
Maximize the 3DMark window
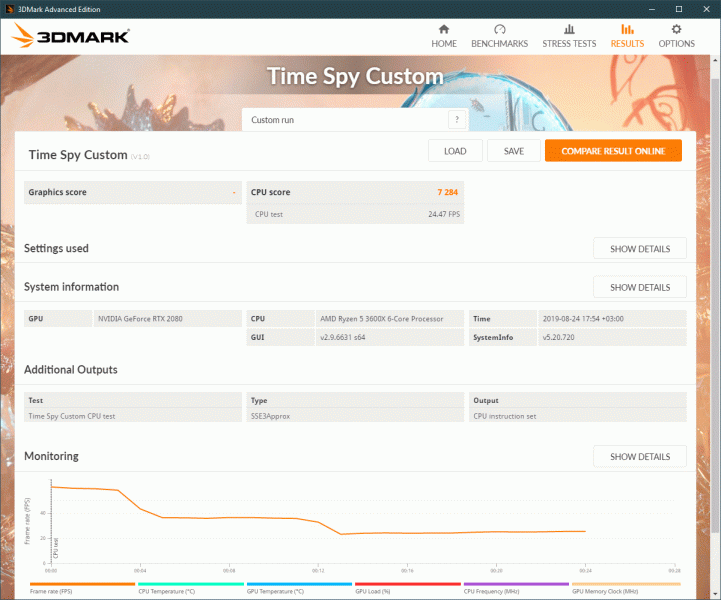(x=679, y=9)
